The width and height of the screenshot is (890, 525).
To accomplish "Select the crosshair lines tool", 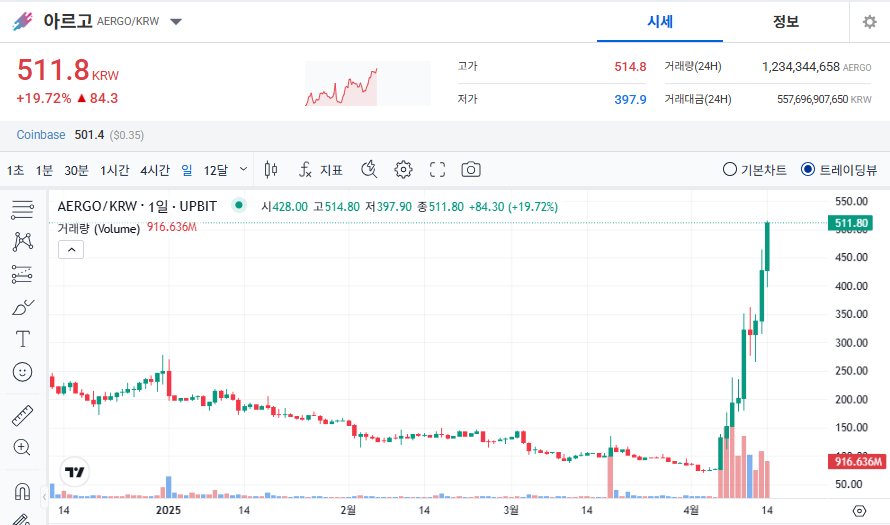I will tap(22, 209).
